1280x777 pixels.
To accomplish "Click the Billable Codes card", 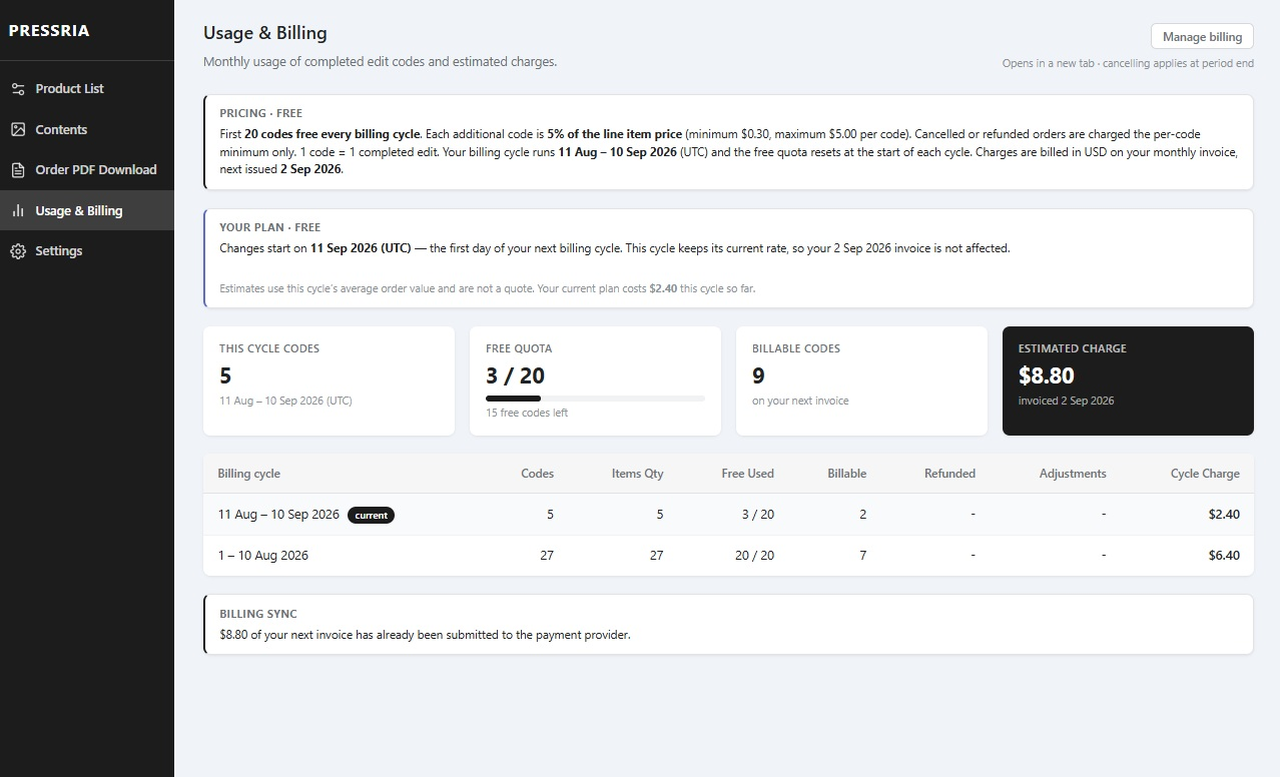I will click(861, 381).
